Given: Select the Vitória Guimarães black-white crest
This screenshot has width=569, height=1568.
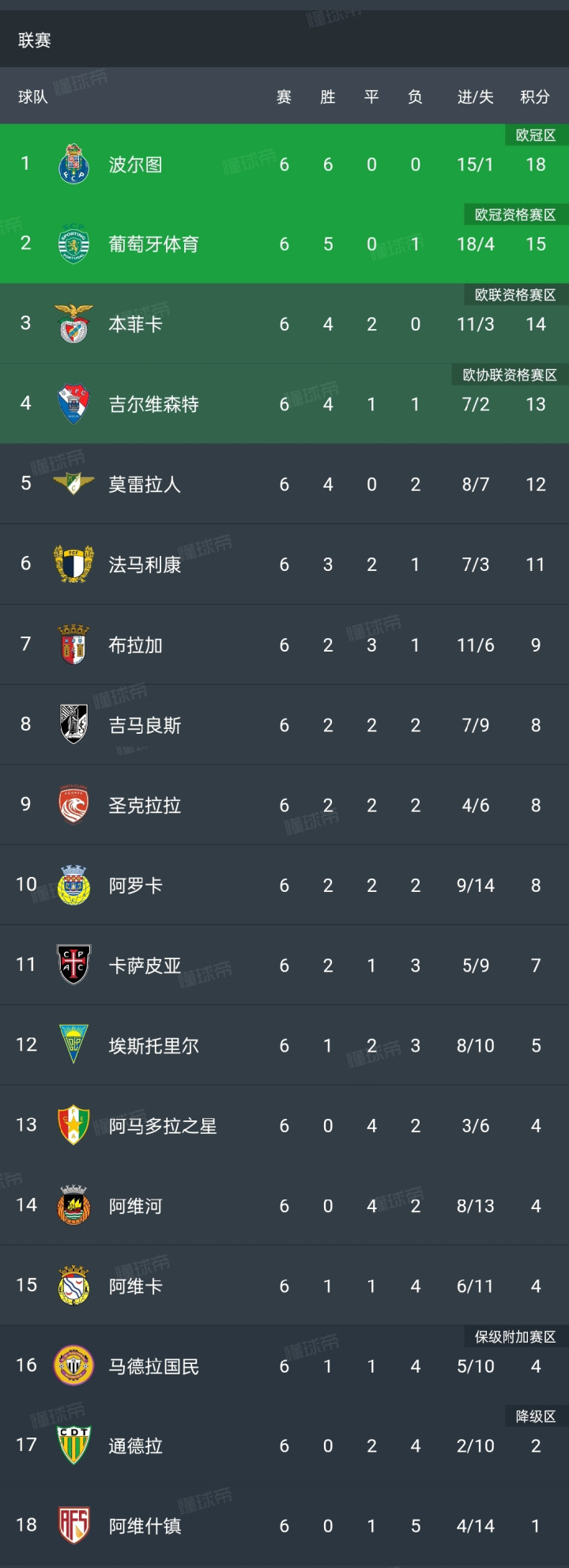Looking at the screenshot, I should pyautogui.click(x=73, y=724).
